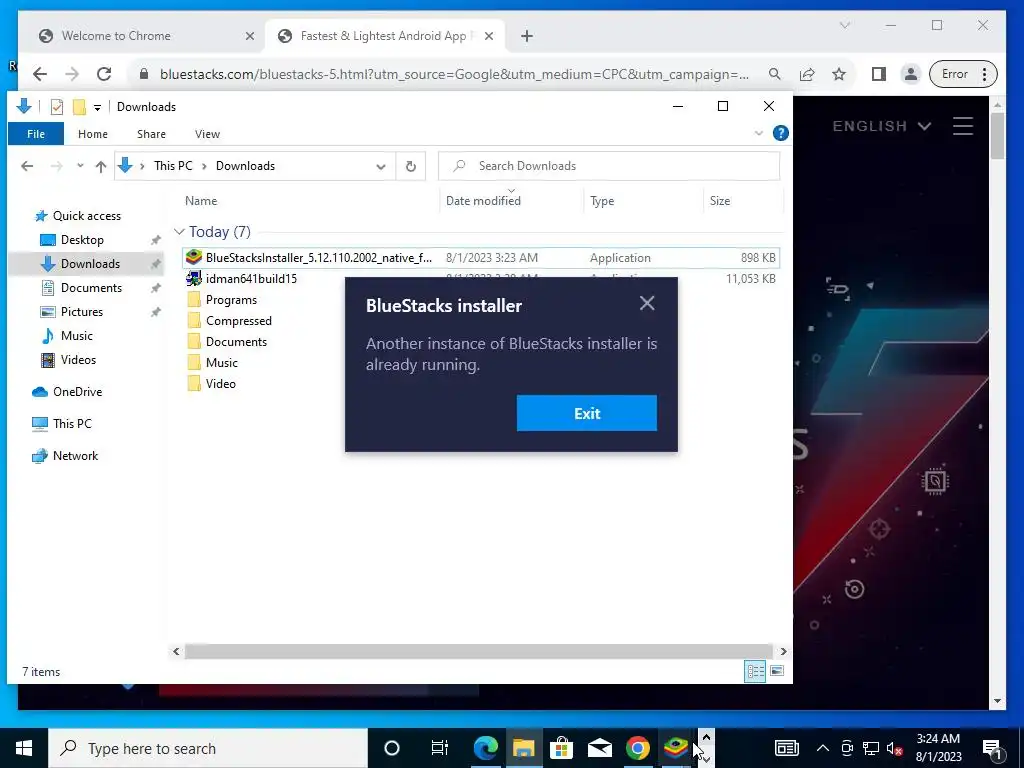Screen dimensions: 1024x768
Task: Go up one folder level
Action: (x=101, y=166)
